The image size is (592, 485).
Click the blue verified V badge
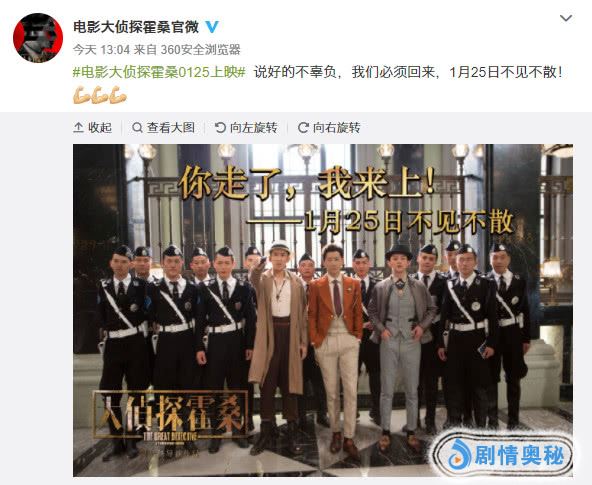(212, 27)
